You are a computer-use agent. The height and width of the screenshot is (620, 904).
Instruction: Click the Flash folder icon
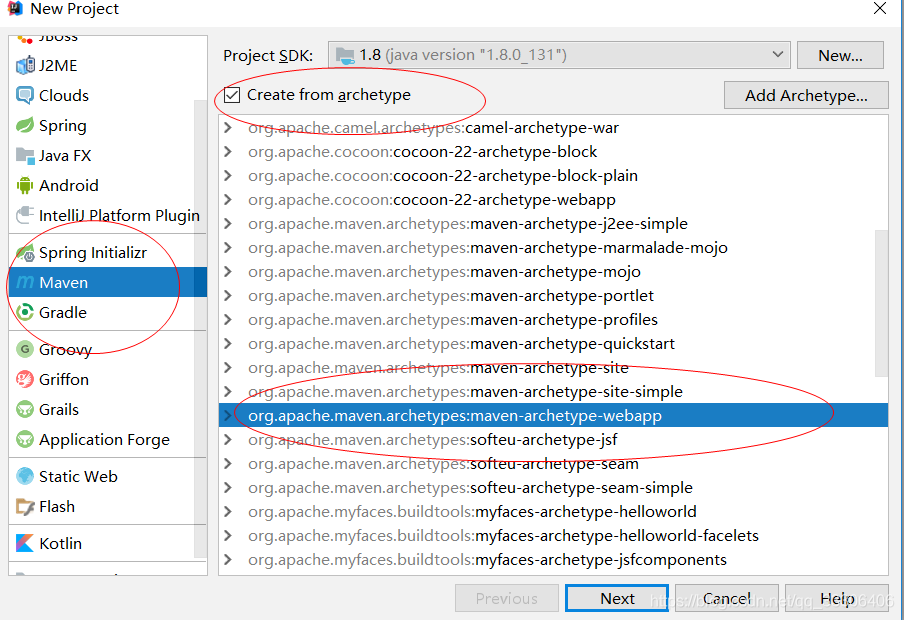click(x=25, y=506)
